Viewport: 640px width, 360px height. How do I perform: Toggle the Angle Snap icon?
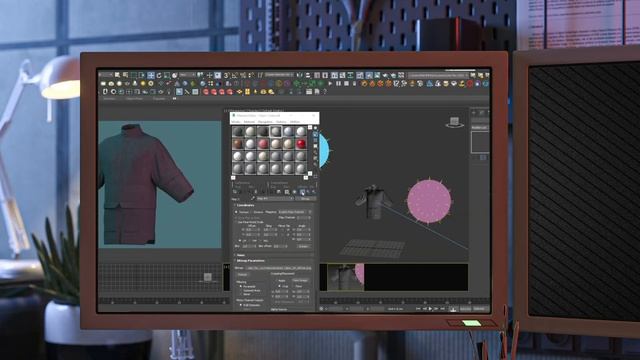coord(234,75)
